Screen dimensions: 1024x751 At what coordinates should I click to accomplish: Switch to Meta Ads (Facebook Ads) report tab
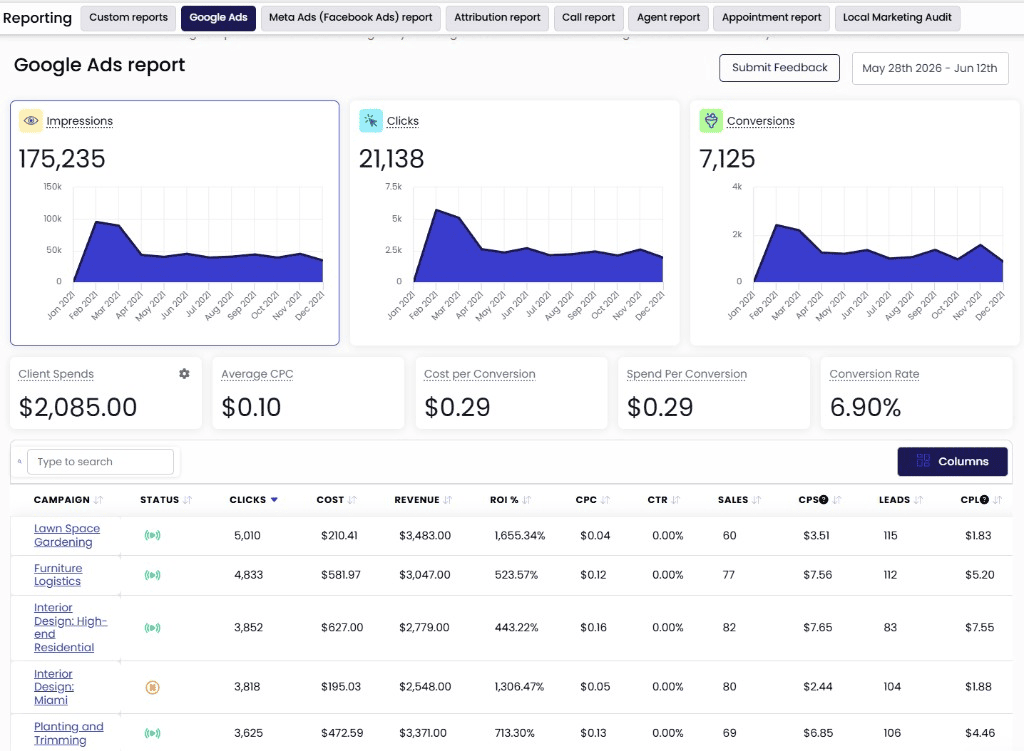point(351,18)
